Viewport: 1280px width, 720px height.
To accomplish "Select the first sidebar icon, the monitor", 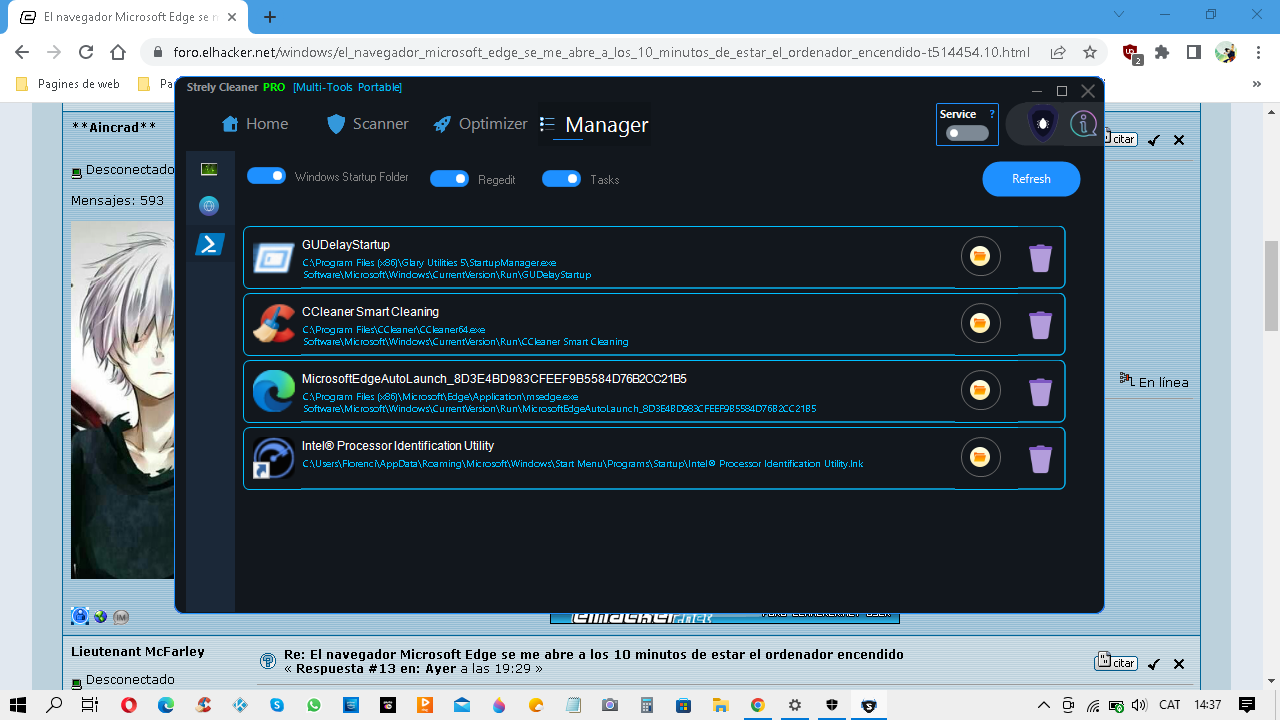I will [209, 169].
